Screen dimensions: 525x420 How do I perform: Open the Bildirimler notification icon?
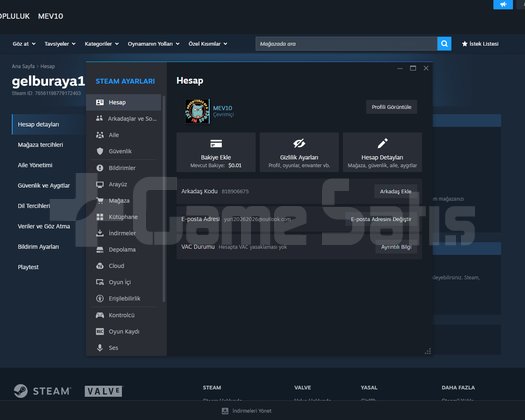(x=100, y=168)
